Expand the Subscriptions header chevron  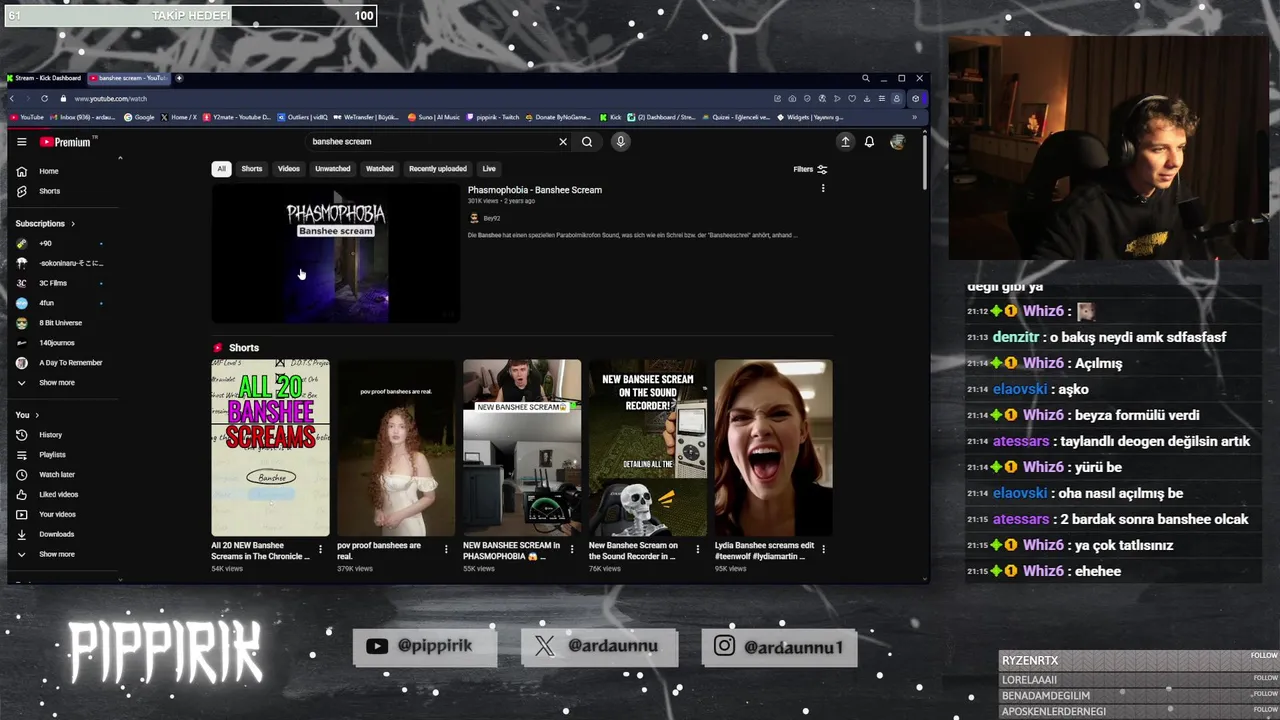point(73,224)
